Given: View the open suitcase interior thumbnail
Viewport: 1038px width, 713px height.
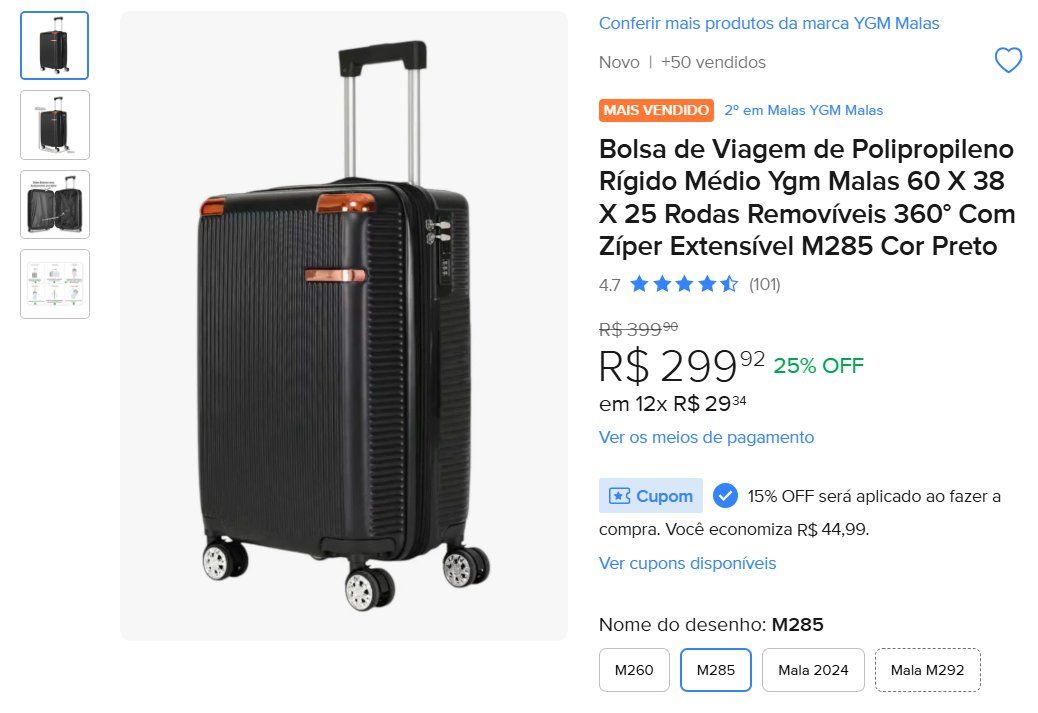Looking at the screenshot, I should click(55, 204).
